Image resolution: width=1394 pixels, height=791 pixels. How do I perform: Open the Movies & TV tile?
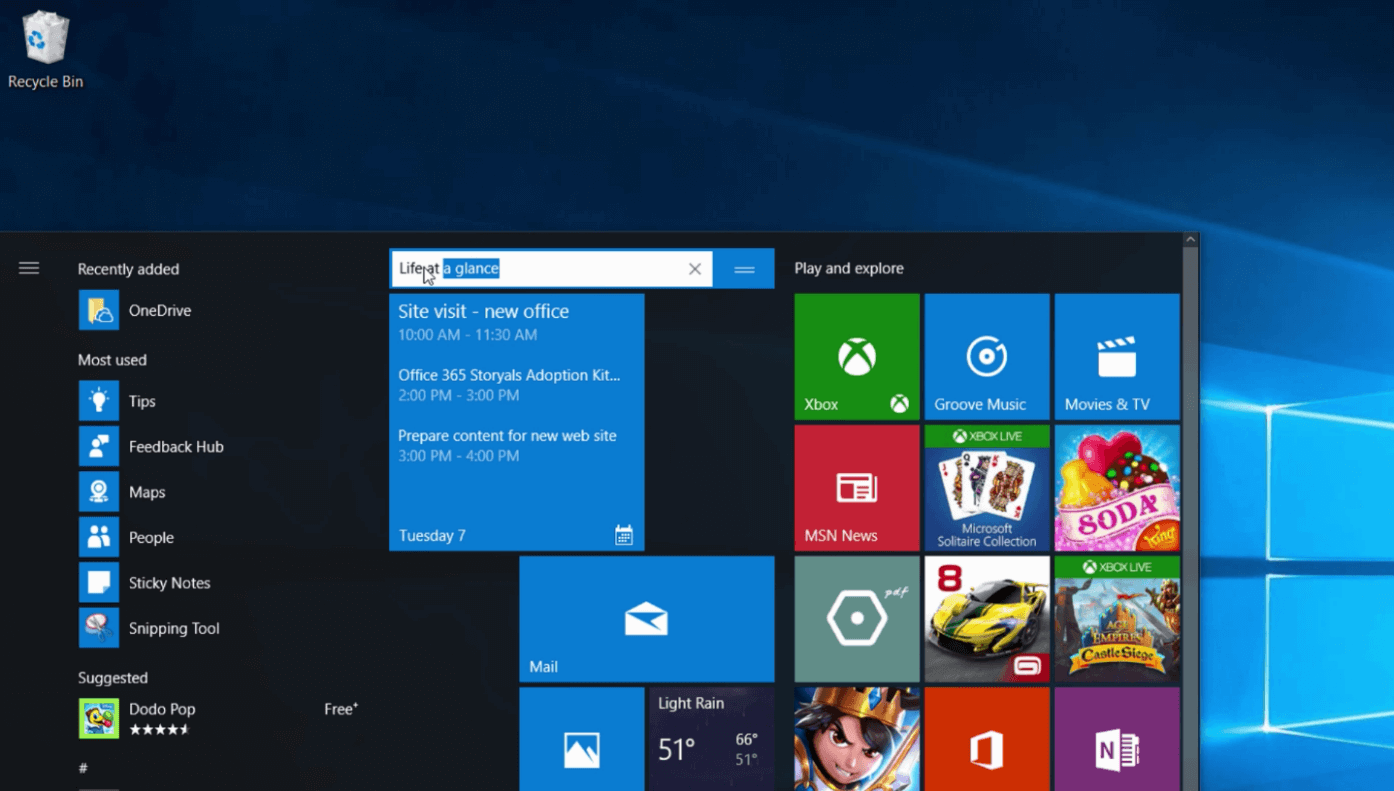[x=1116, y=356]
